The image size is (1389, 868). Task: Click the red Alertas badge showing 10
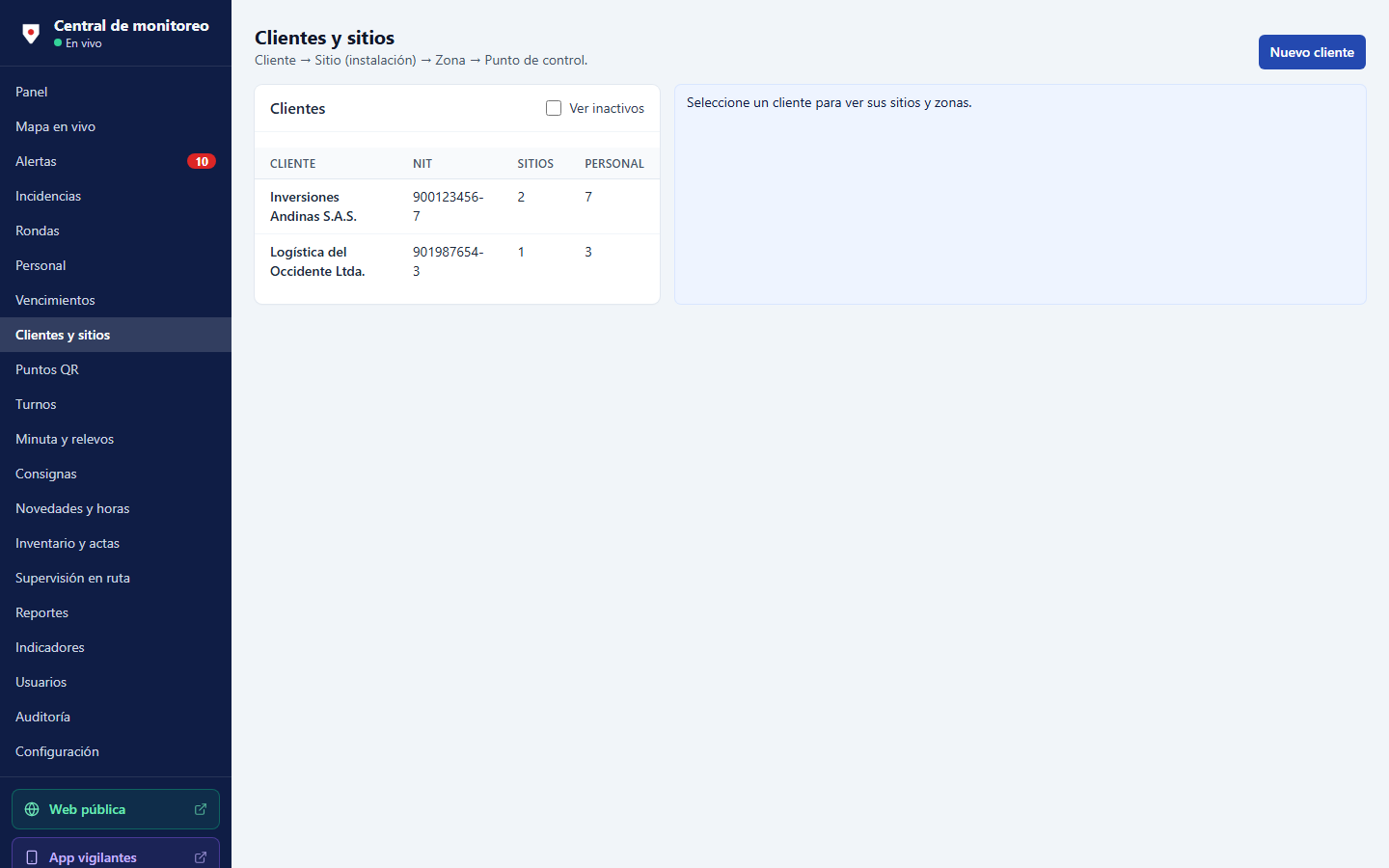tap(202, 161)
